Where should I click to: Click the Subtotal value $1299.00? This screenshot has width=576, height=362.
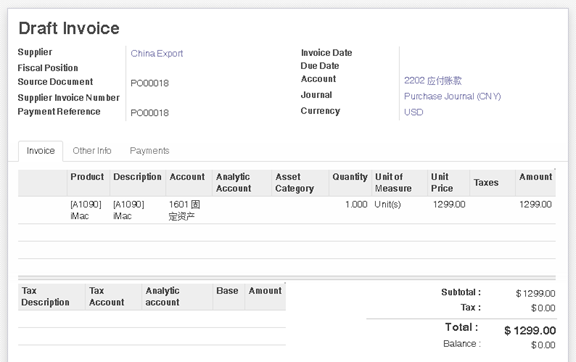click(535, 294)
